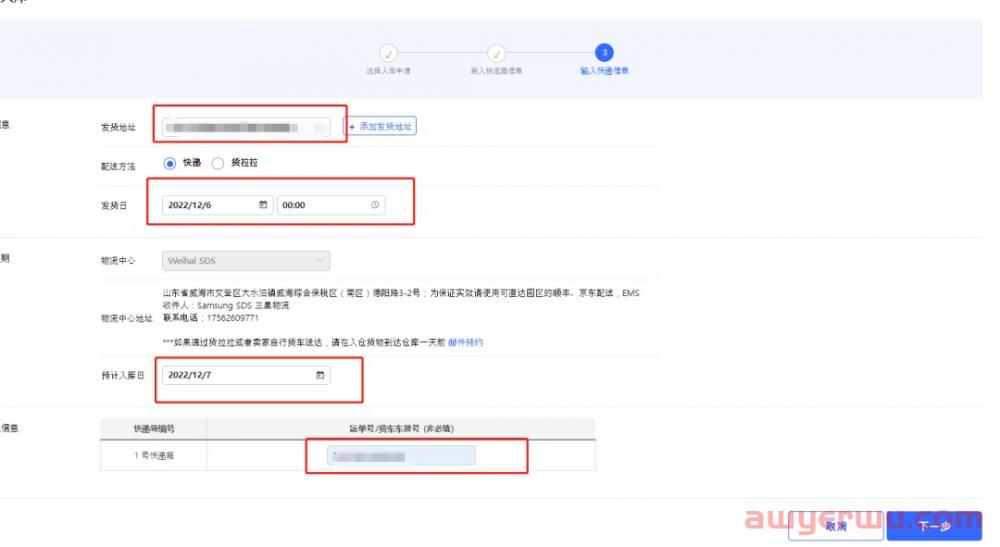This screenshot has width=1000, height=547.
Task: Click the step 3 numbered circle
Action: point(603,53)
